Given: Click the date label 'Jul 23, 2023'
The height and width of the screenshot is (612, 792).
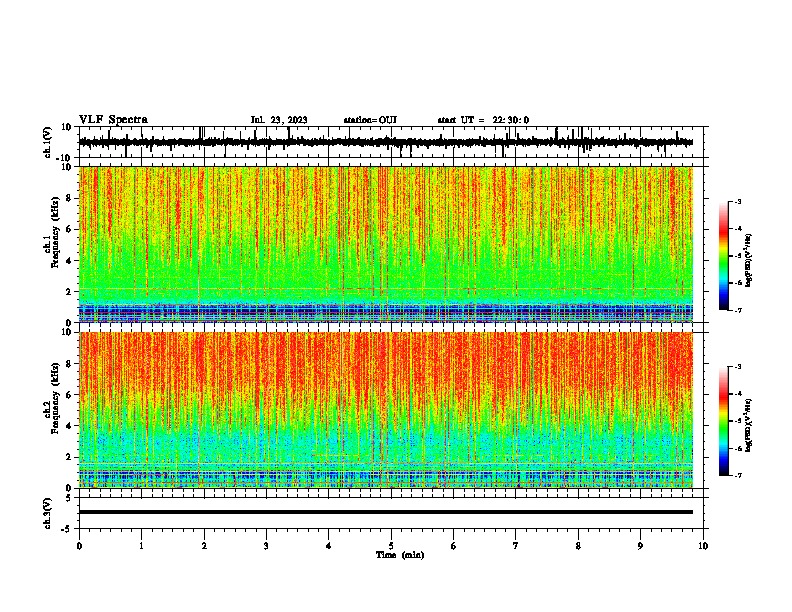Looking at the screenshot, I should (x=279, y=120).
